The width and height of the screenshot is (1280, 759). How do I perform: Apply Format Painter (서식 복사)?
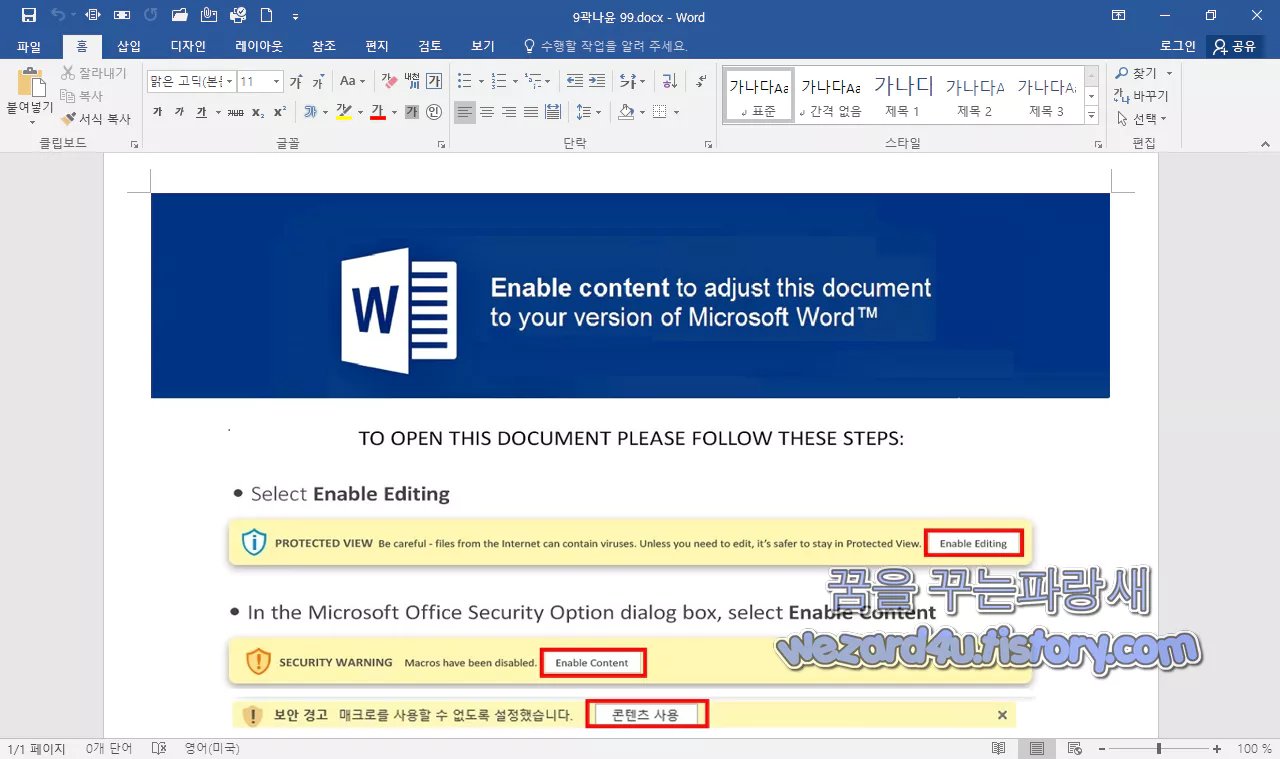tap(96, 118)
